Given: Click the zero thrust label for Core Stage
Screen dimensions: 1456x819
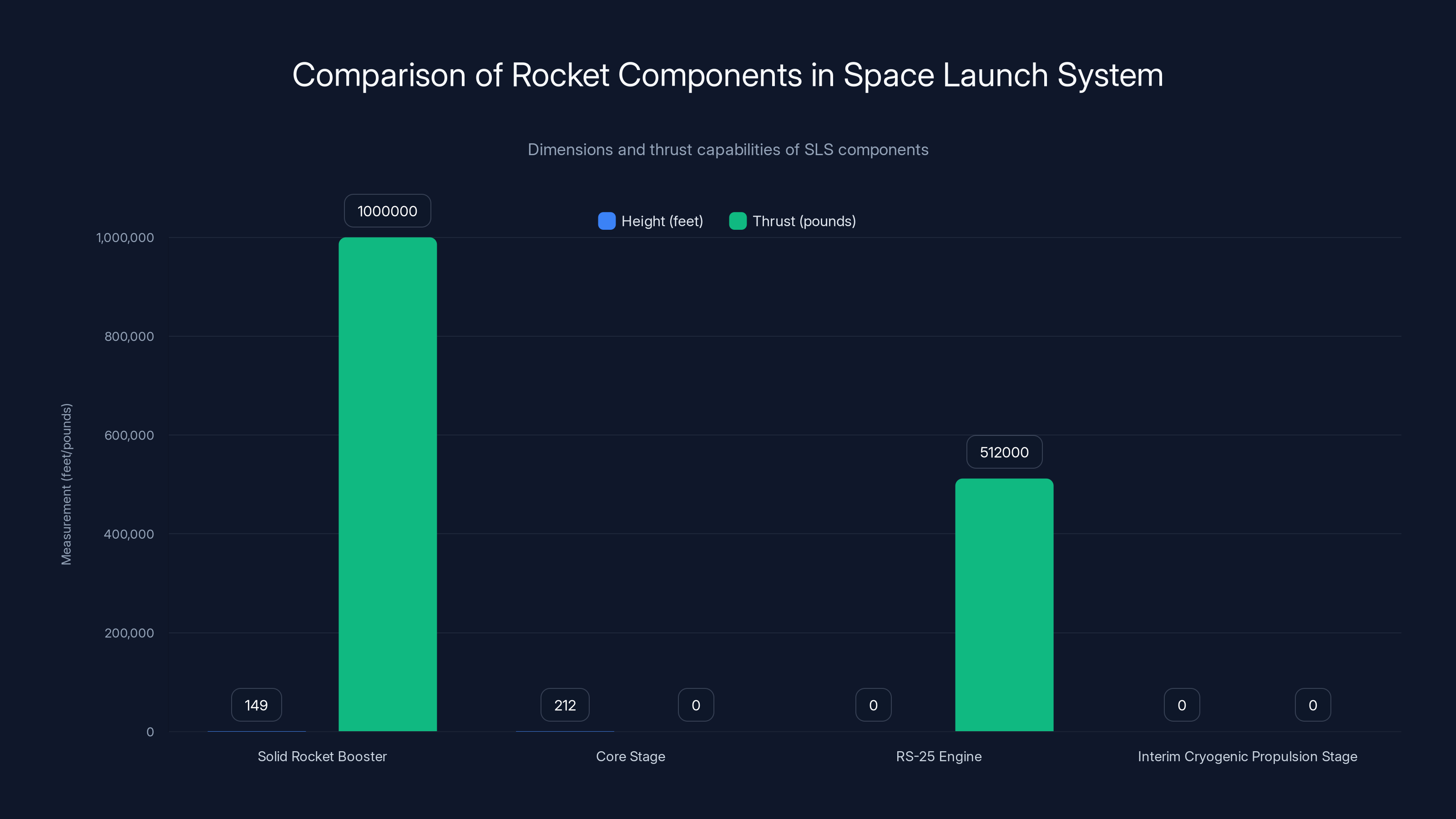Looking at the screenshot, I should (696, 704).
